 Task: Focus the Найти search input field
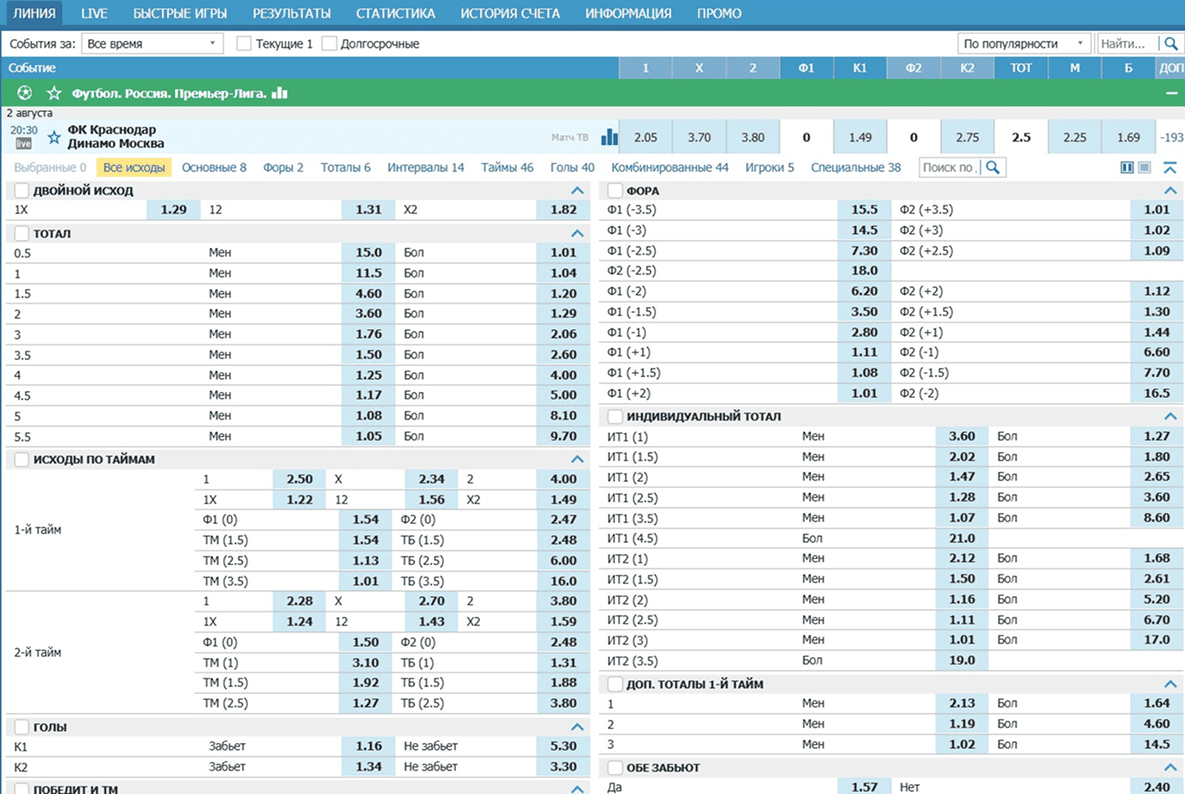click(1126, 44)
